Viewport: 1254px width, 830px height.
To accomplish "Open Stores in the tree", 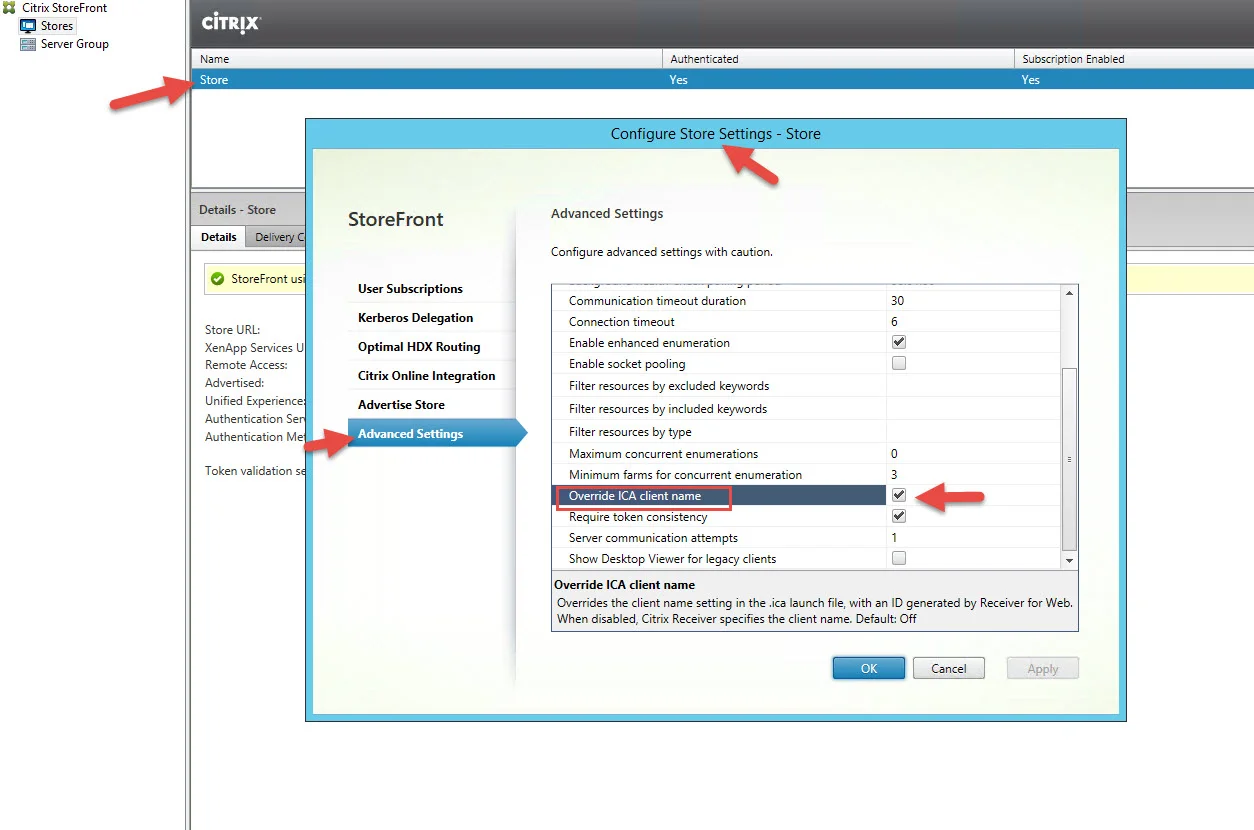I will click(x=57, y=26).
